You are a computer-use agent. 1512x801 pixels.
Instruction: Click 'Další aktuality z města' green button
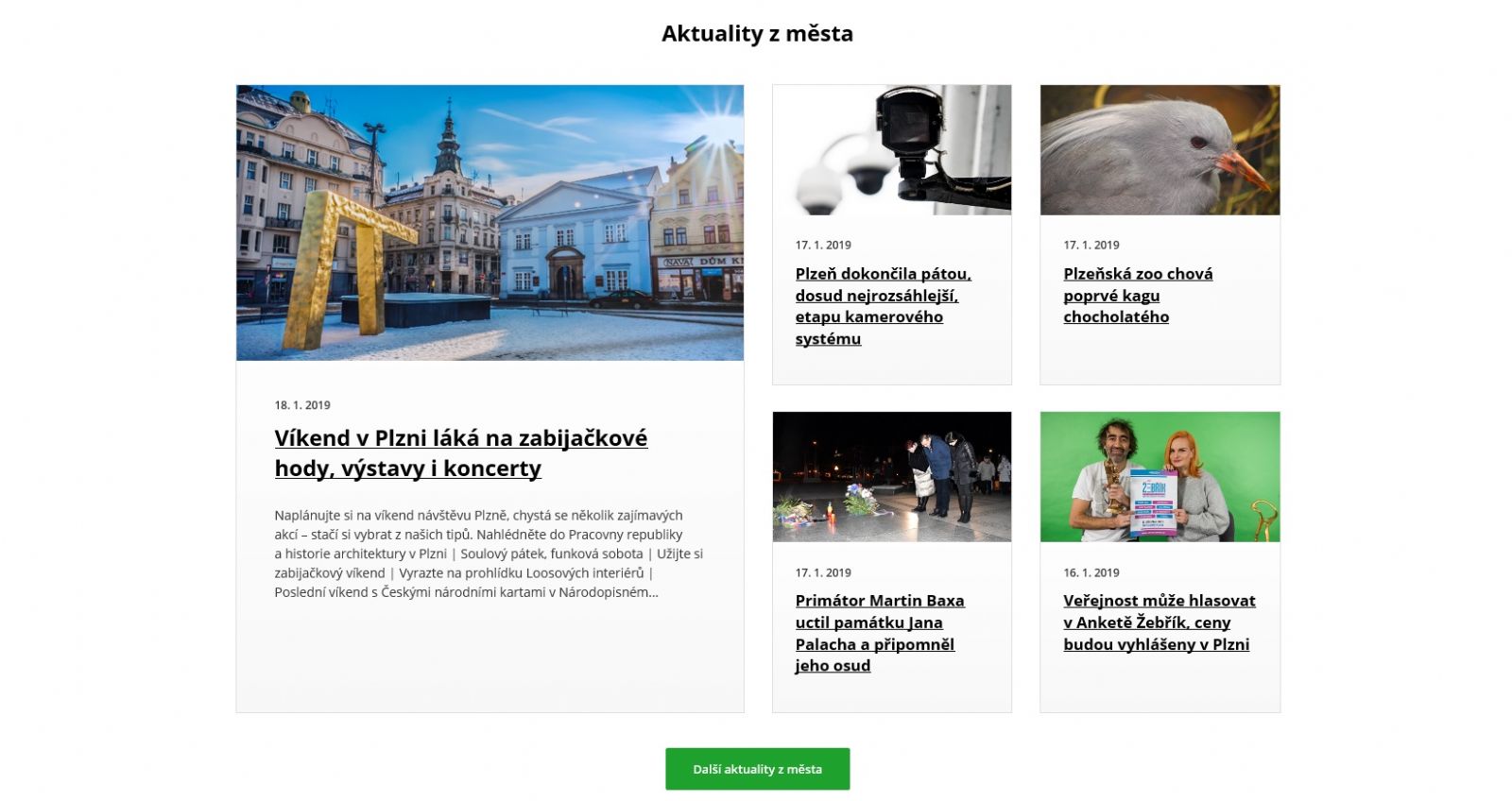tap(758, 769)
